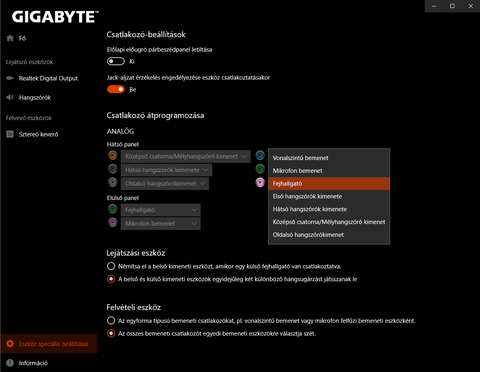Toggle the Előlapi előugró párbeszédpanel letiltása switch

click(x=116, y=61)
